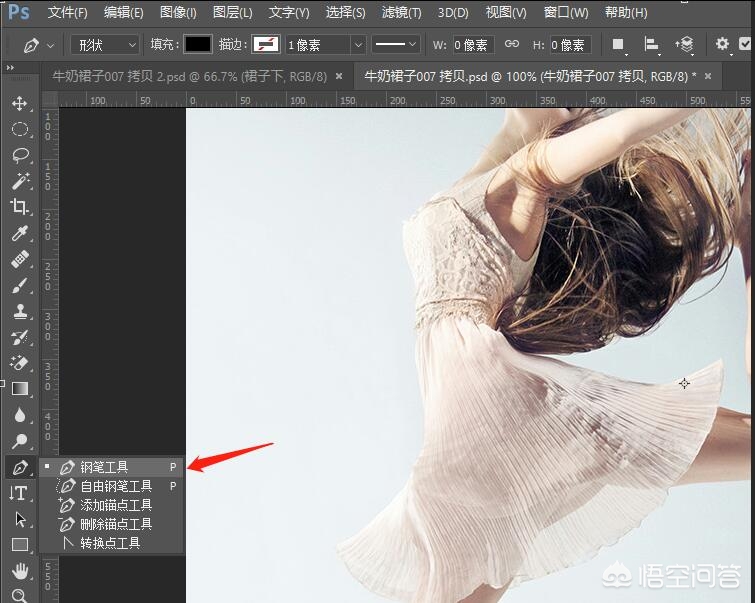Open path arrangement options
Screen dimensions: 755x603
(x=684, y=45)
